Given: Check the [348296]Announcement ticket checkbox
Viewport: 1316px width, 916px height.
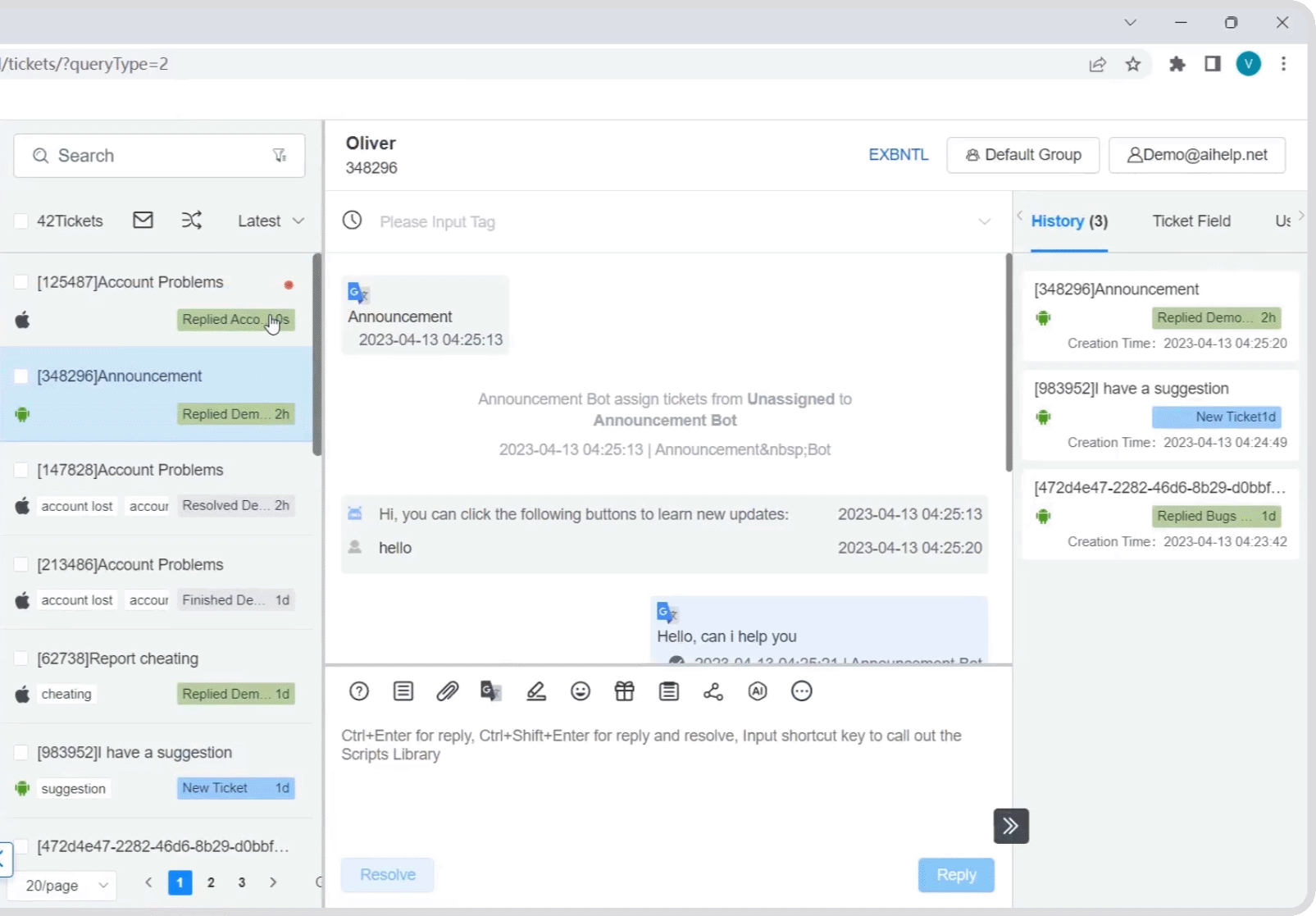Looking at the screenshot, I should [x=21, y=376].
